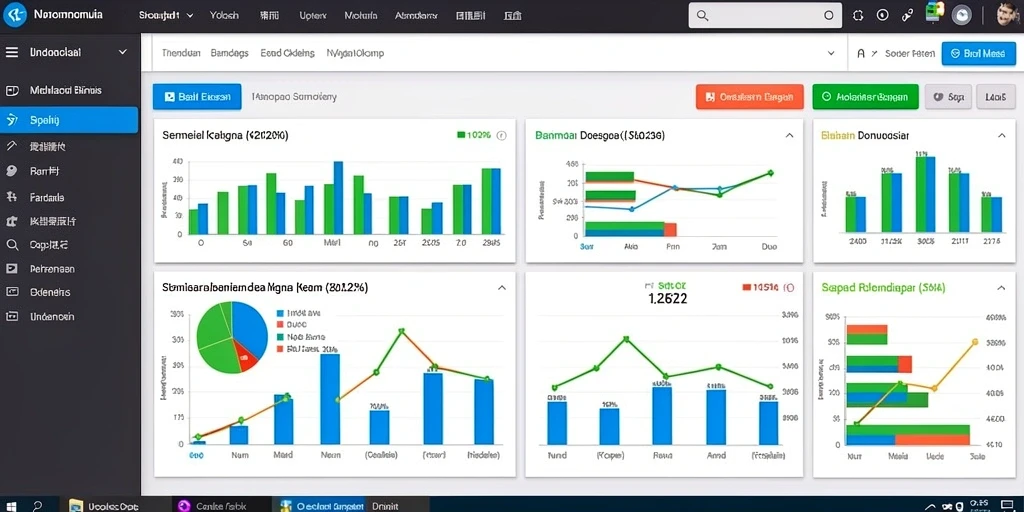1024x512 pixels.
Task: Click the link icon in the top bar
Action: [907, 16]
